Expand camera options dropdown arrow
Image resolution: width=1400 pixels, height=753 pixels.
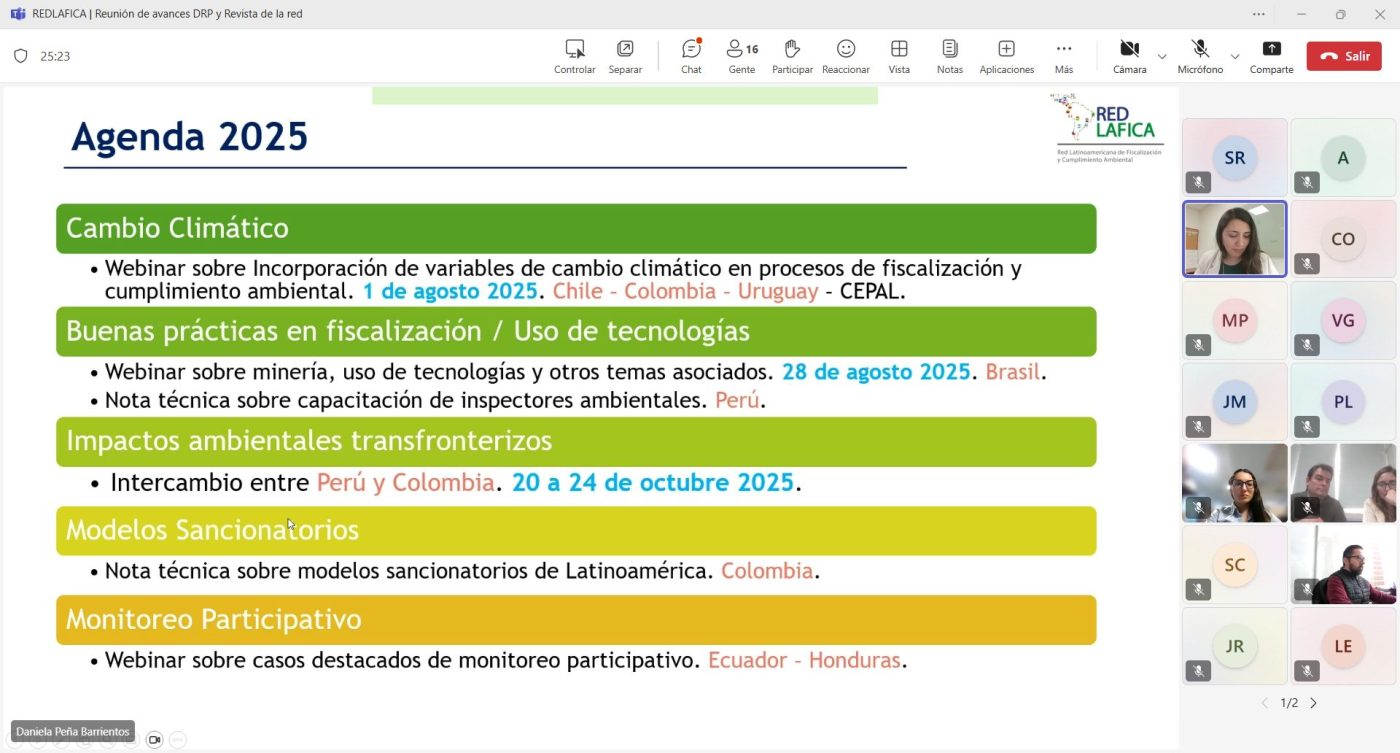[1162, 57]
